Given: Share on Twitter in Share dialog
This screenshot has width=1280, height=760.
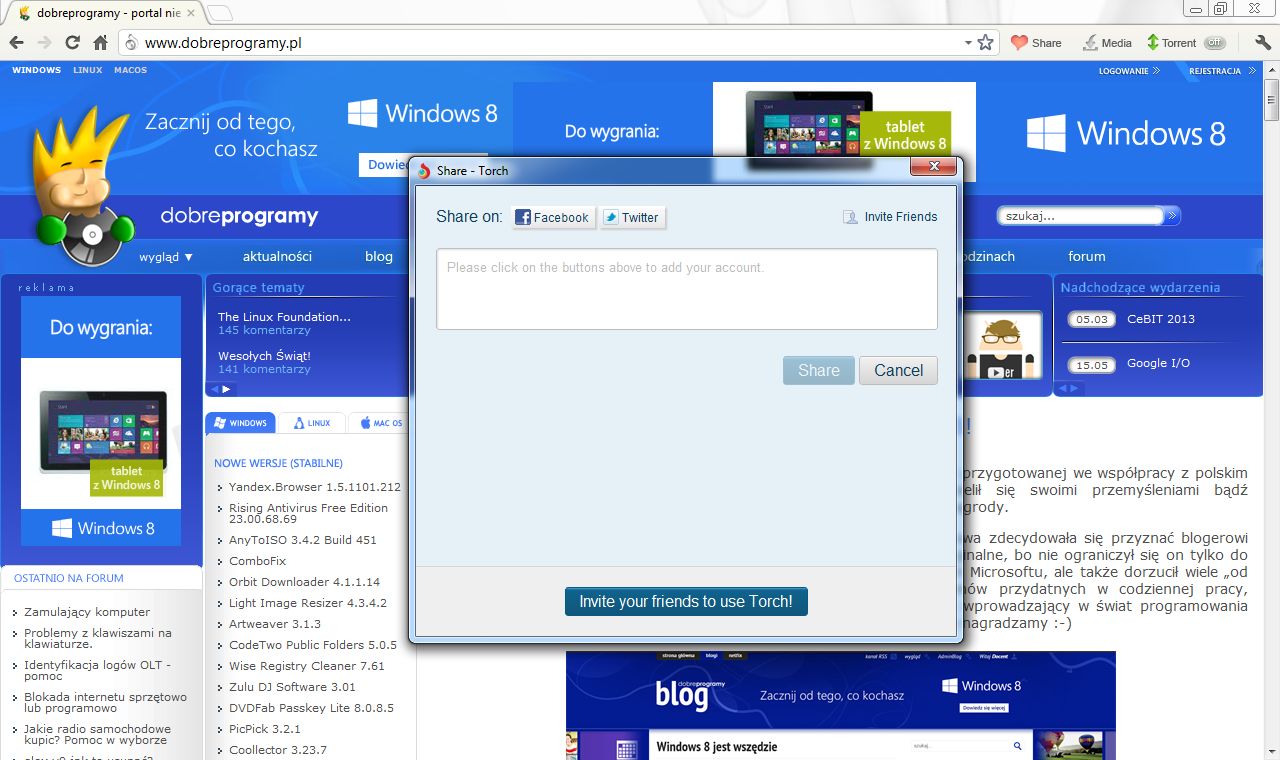Looking at the screenshot, I should (632, 217).
